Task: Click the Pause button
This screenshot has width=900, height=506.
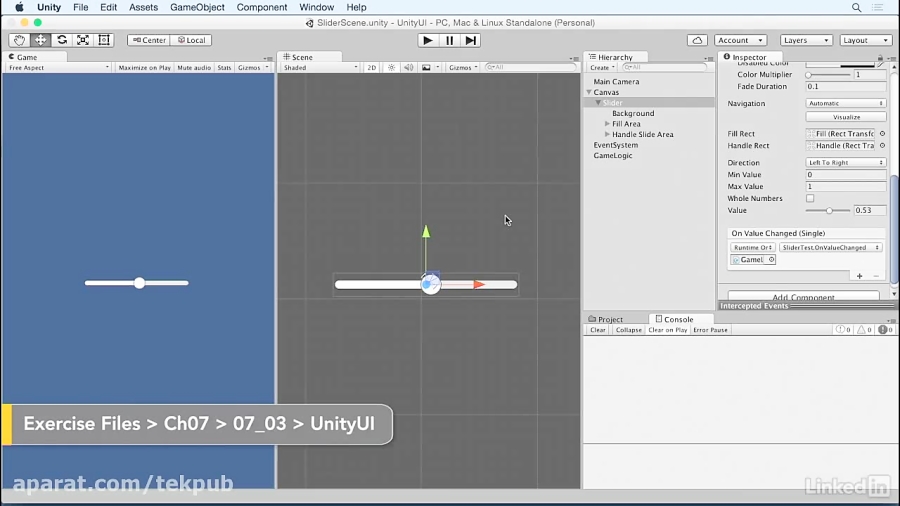Action: pos(449,40)
